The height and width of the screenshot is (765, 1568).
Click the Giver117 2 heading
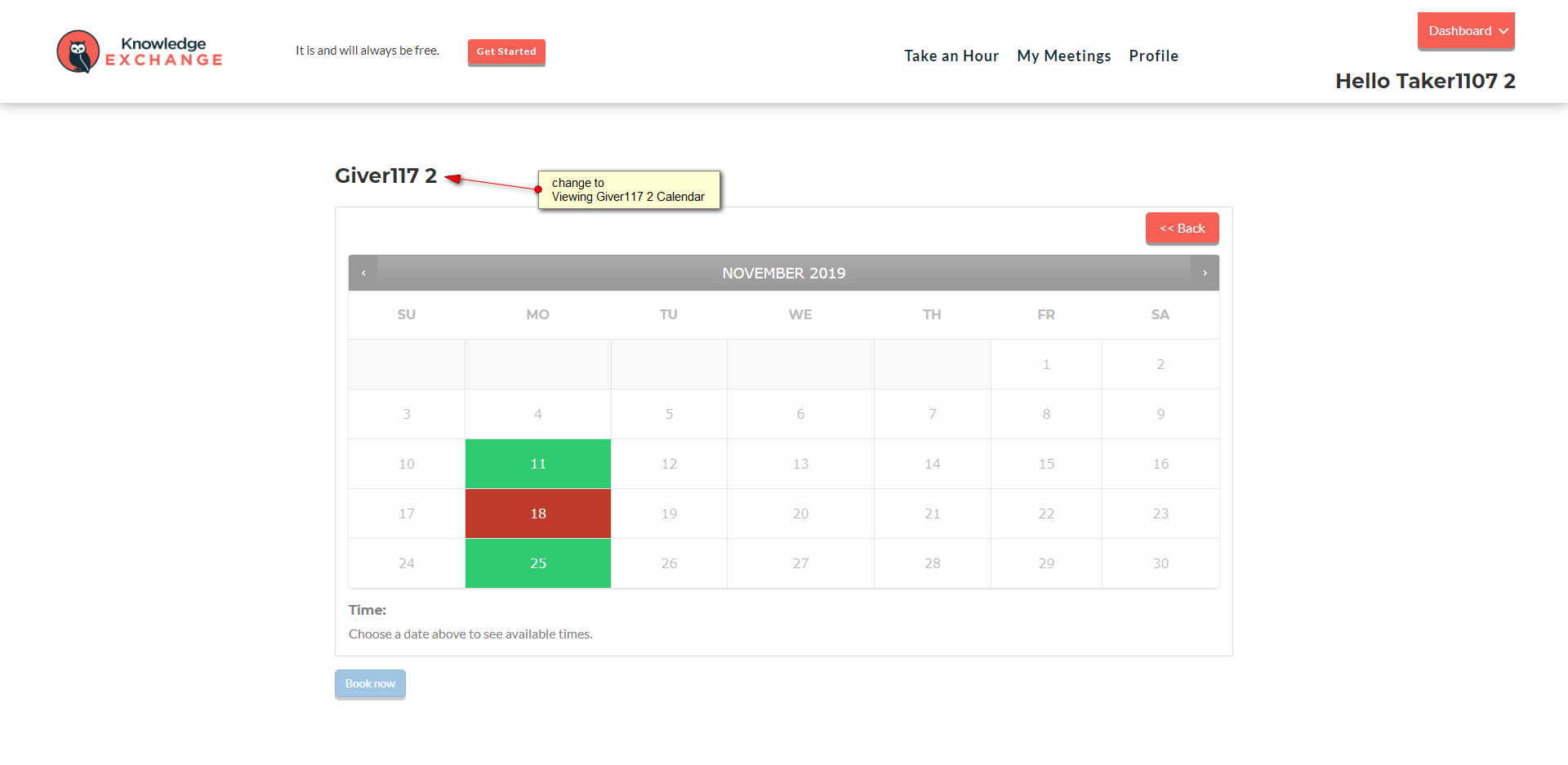pyautogui.click(x=385, y=176)
